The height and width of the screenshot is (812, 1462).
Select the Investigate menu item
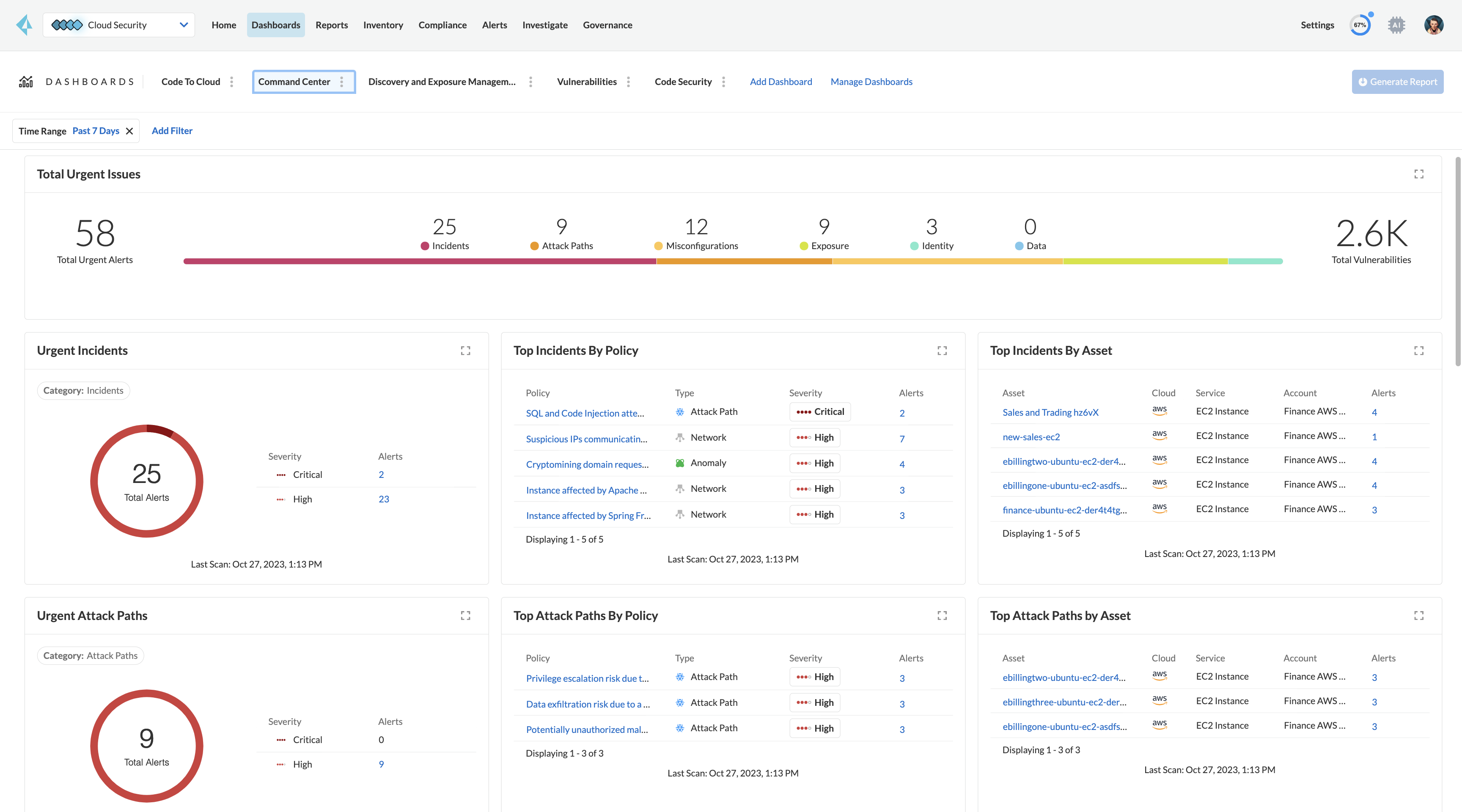point(545,25)
